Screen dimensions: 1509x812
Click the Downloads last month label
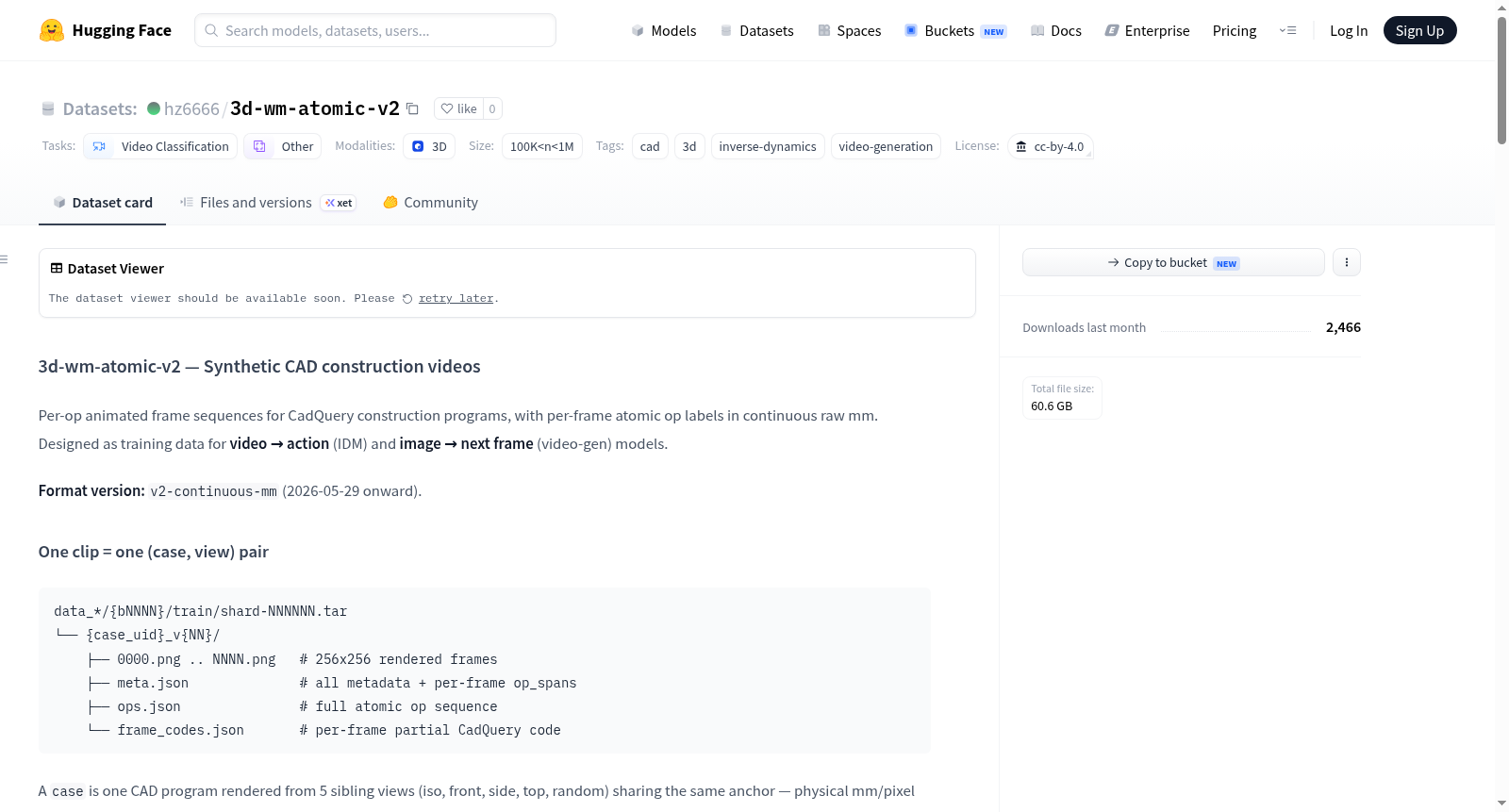pos(1085,327)
